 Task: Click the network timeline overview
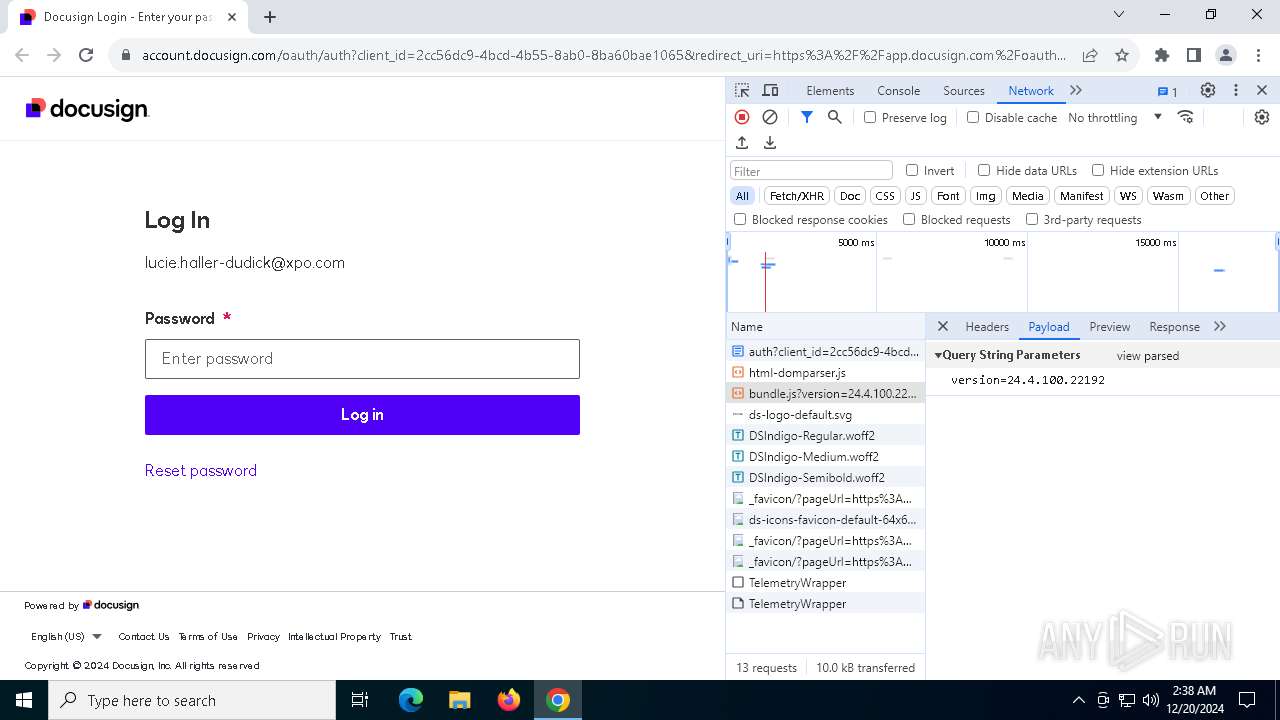[1003, 272]
